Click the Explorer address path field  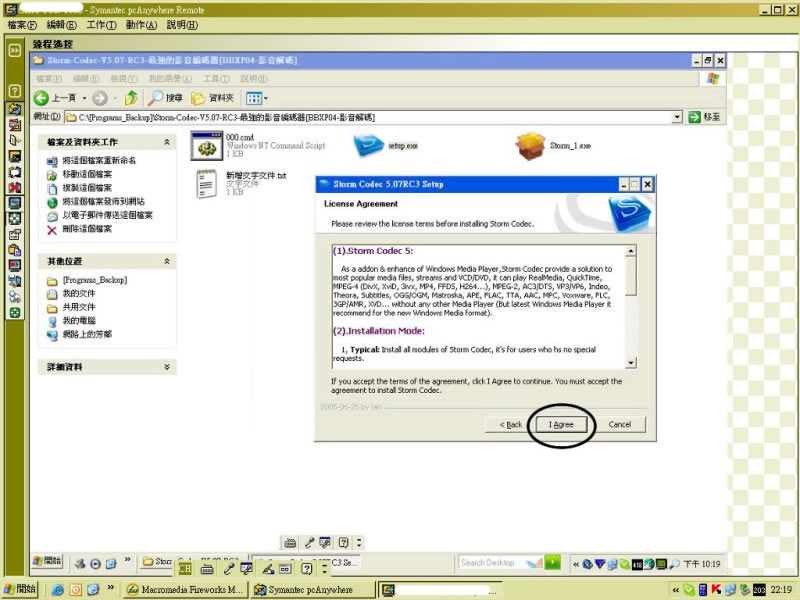367,117
